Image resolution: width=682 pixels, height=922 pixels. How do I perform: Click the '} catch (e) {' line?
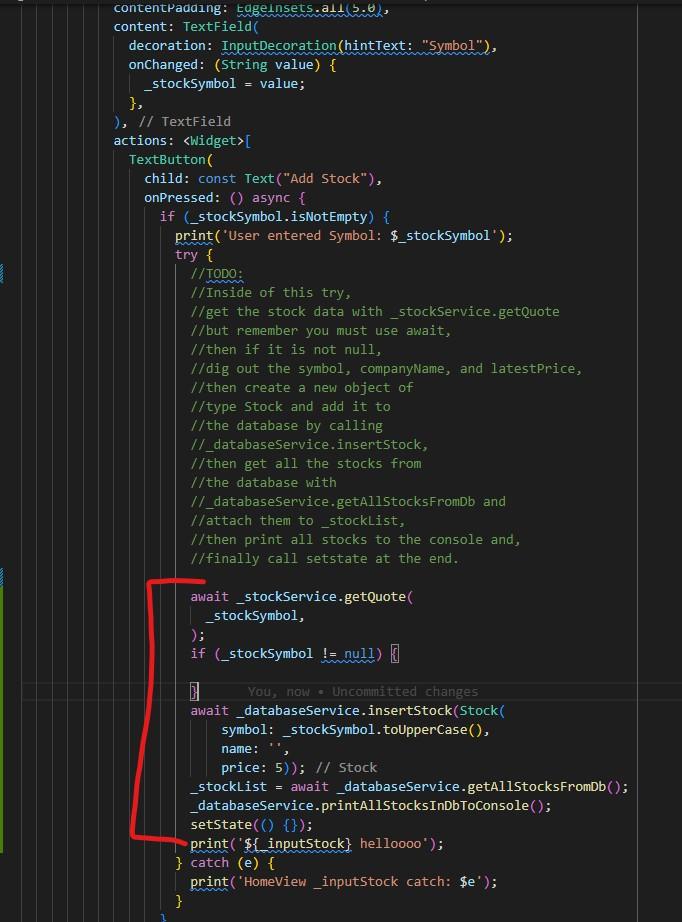click(225, 863)
